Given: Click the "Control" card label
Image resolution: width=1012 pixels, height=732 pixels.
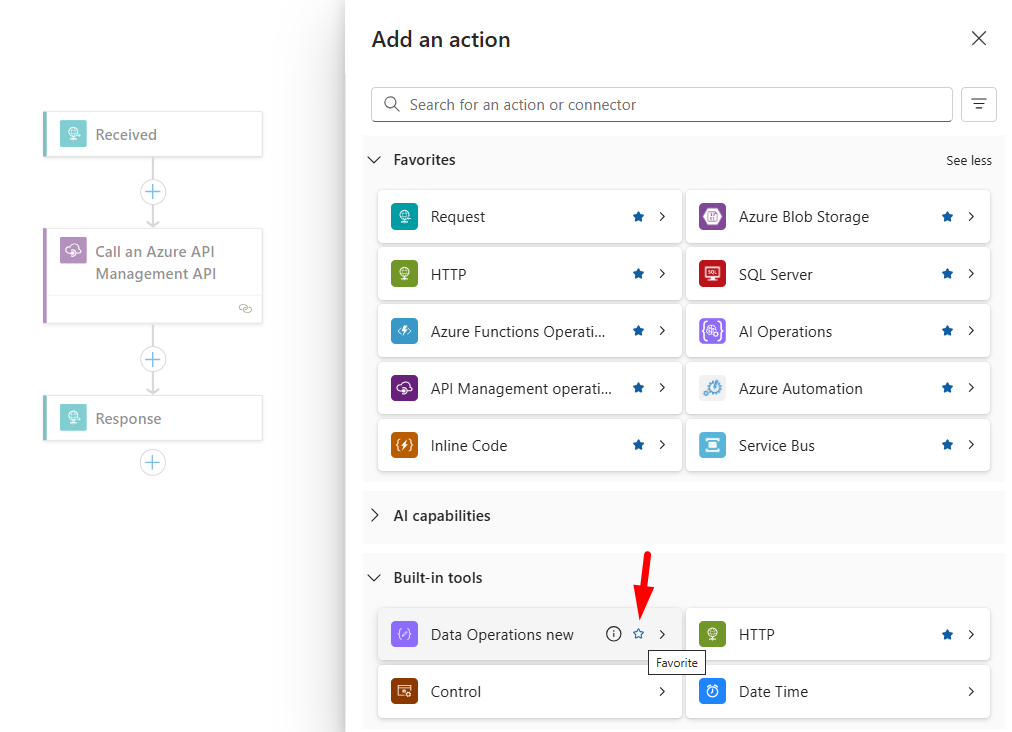Looking at the screenshot, I should [x=456, y=692].
